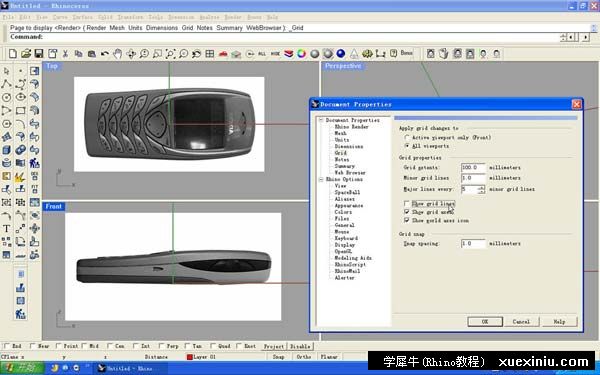The height and width of the screenshot is (375, 600).
Task: Select Grid in the properties tree
Action: pyautogui.click(x=341, y=153)
